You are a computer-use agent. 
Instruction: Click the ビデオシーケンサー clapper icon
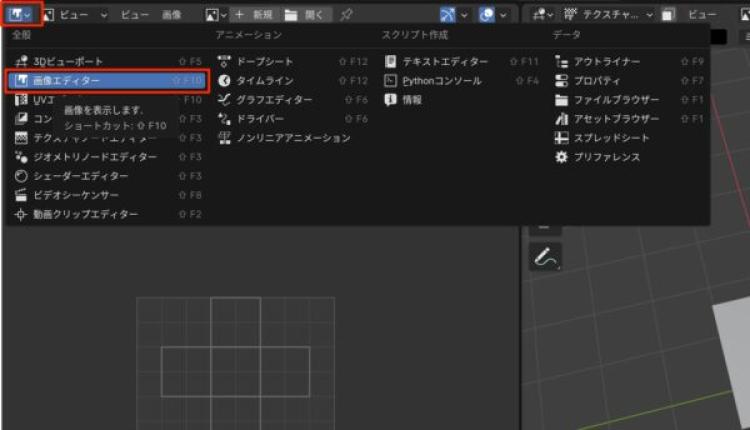coord(21,195)
